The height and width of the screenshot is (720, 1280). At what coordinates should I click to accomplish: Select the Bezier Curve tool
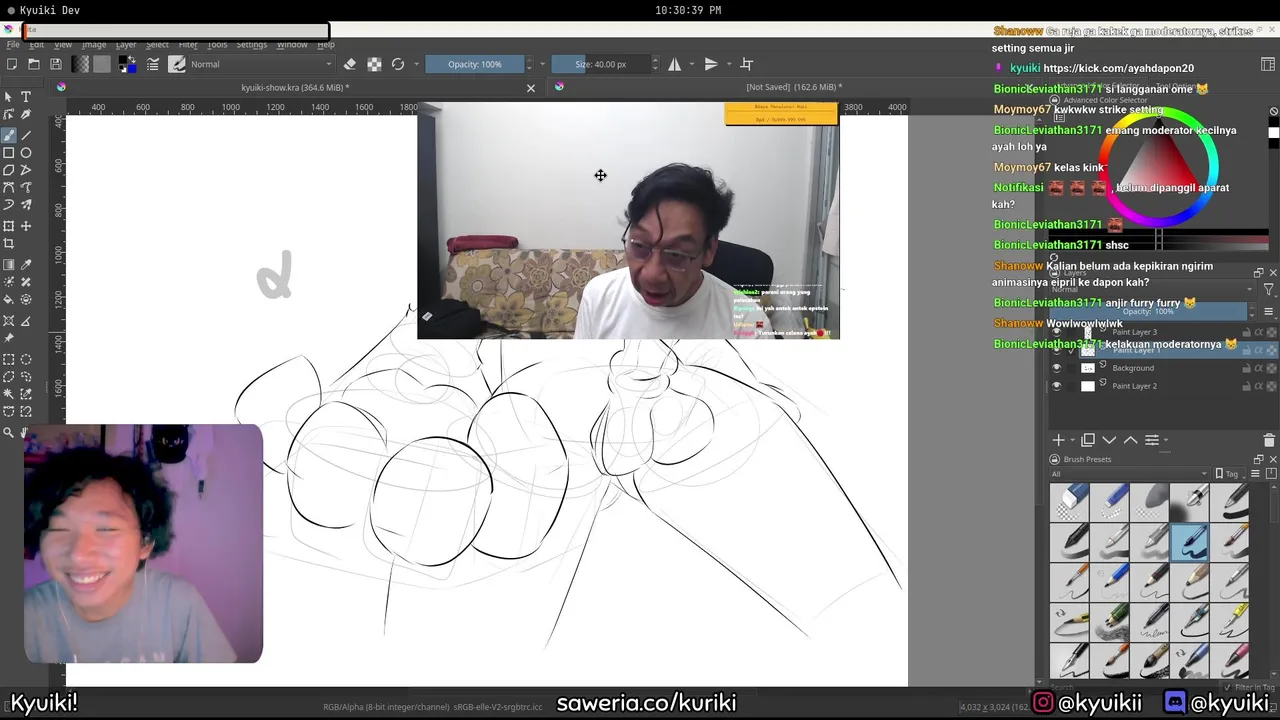click(x=9, y=188)
